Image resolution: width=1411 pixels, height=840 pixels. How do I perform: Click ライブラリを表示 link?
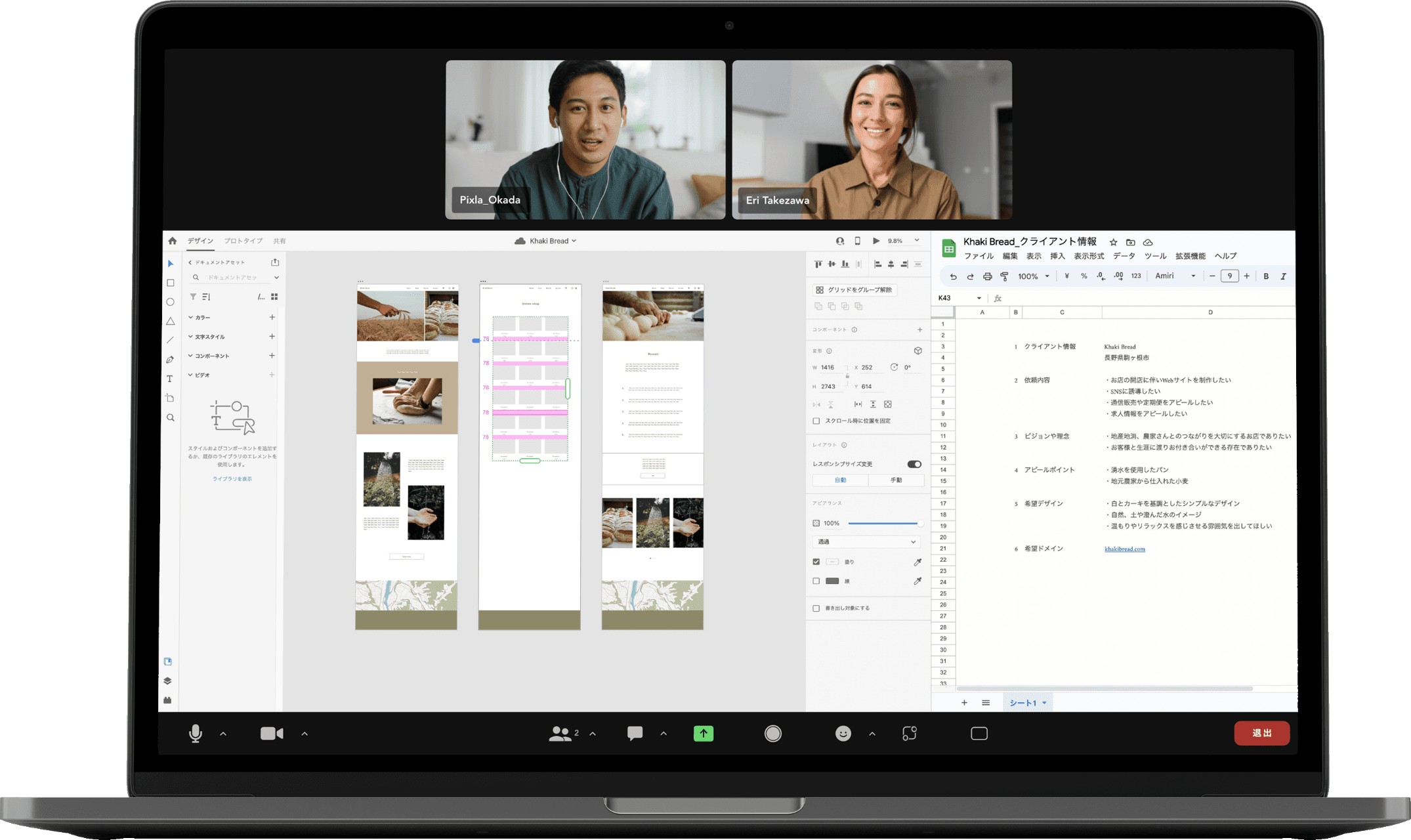pyautogui.click(x=232, y=478)
